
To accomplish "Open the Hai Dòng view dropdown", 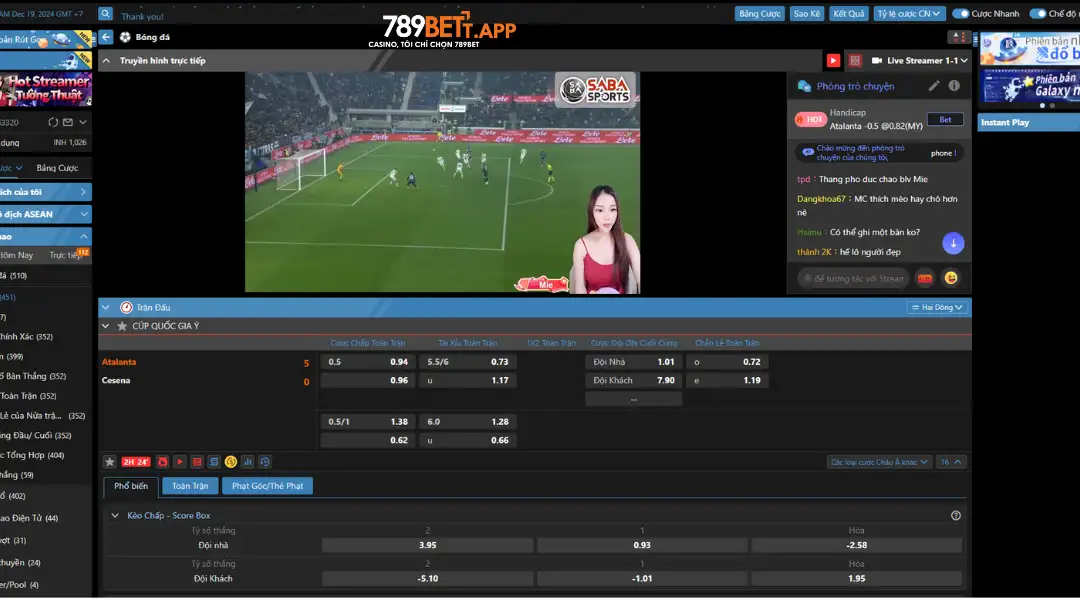I will (937, 307).
